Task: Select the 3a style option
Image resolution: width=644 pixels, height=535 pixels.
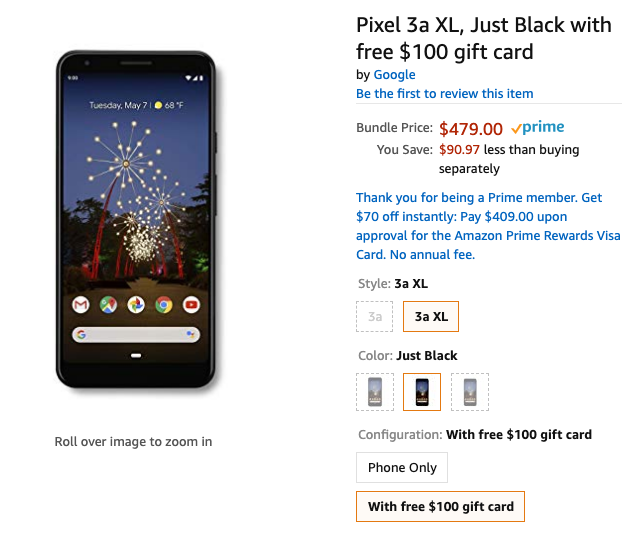Action: [375, 316]
